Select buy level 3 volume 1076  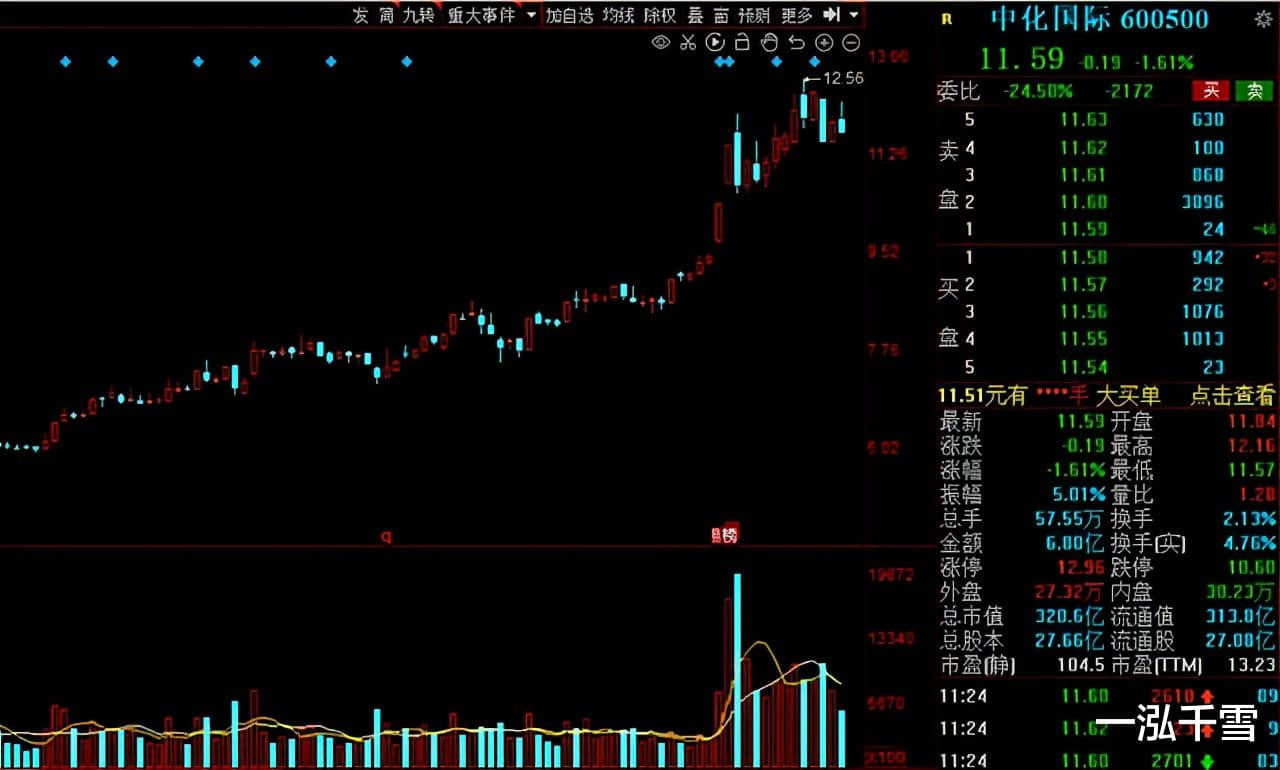[1202, 312]
